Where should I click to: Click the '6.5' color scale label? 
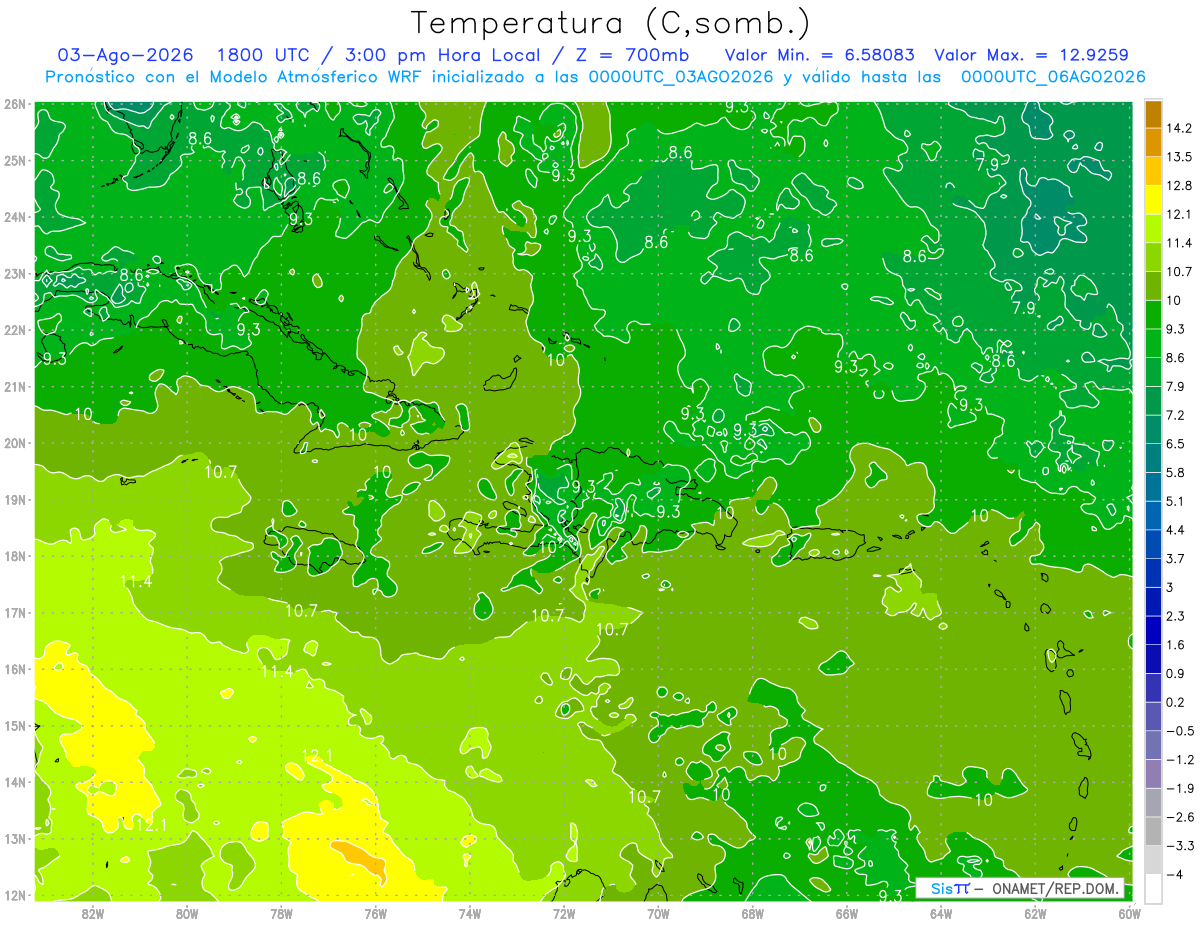[1175, 443]
